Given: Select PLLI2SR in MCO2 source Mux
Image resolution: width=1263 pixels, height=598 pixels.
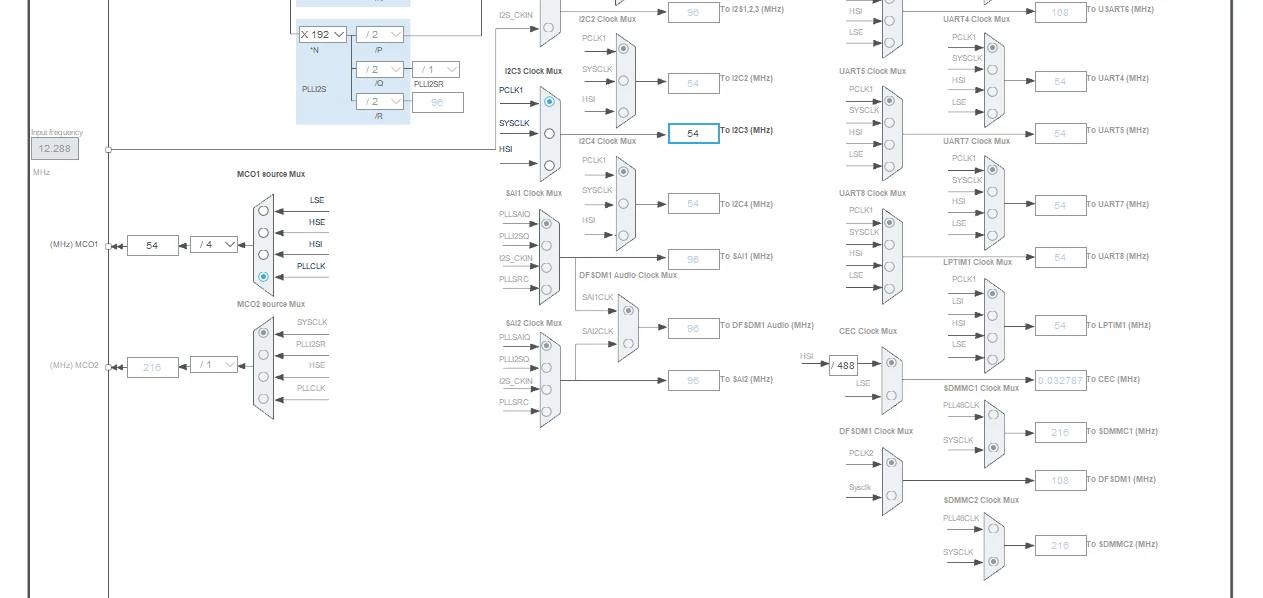Looking at the screenshot, I should pyautogui.click(x=264, y=355).
